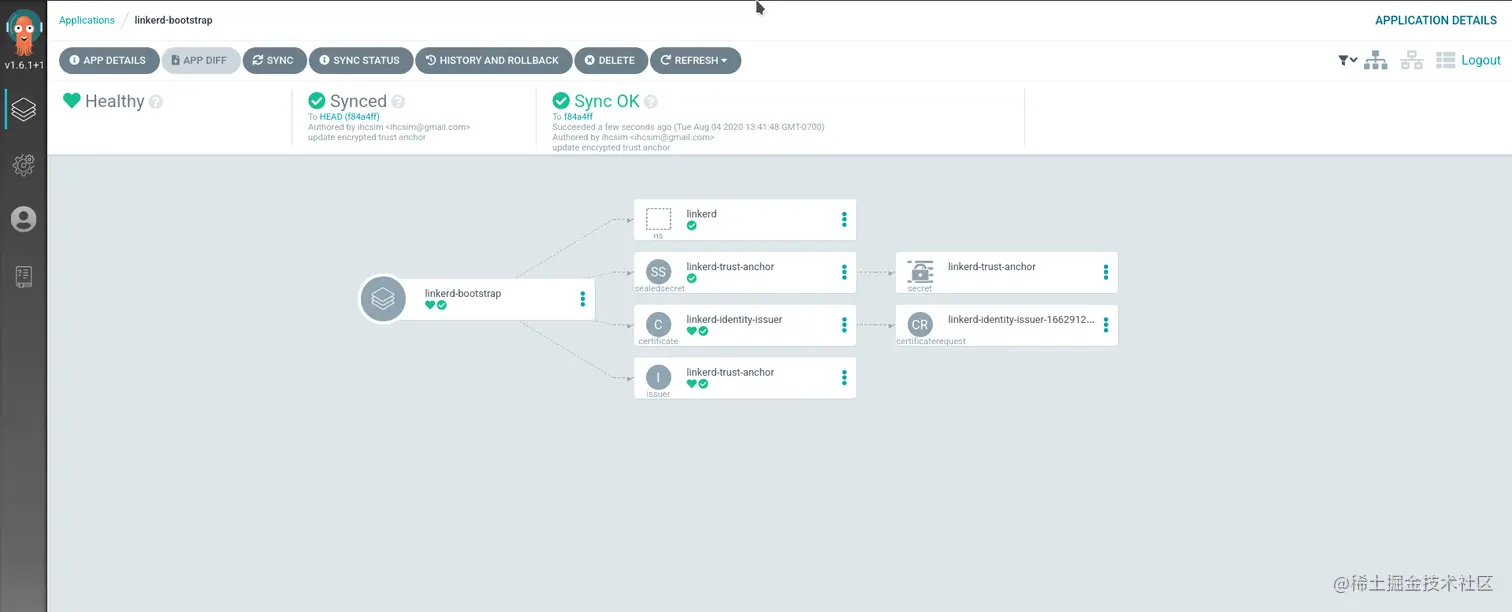
Task: Open the REFRESH dropdown
Action: [696, 60]
